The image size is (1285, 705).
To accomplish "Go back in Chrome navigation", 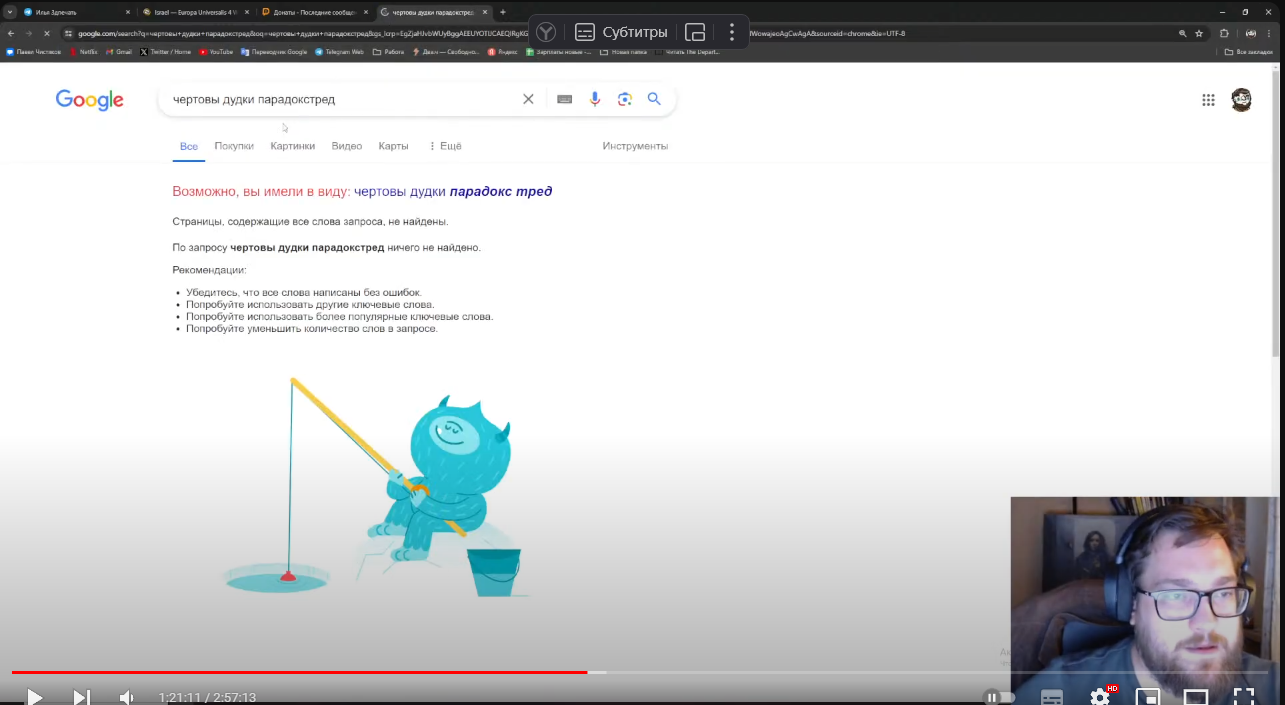I will [10, 33].
